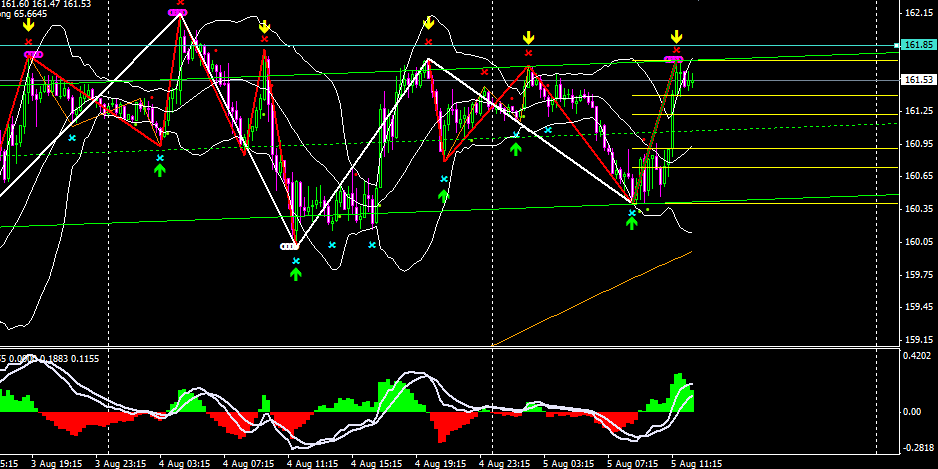Select the 162.15 price scale label
Viewport: 938px width, 469px height.
pyautogui.click(x=917, y=13)
